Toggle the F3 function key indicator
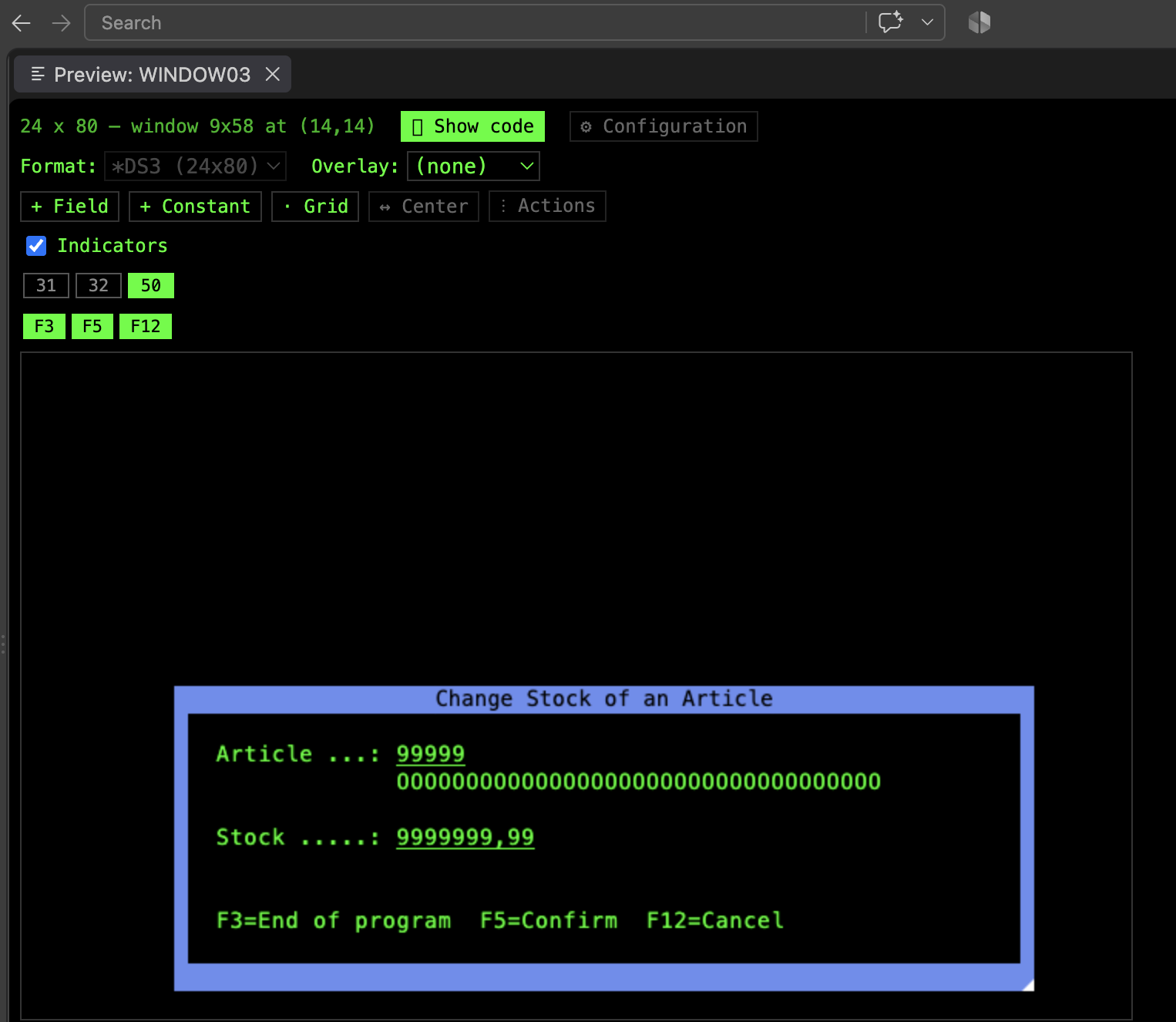This screenshot has width=1176, height=1022. (44, 326)
